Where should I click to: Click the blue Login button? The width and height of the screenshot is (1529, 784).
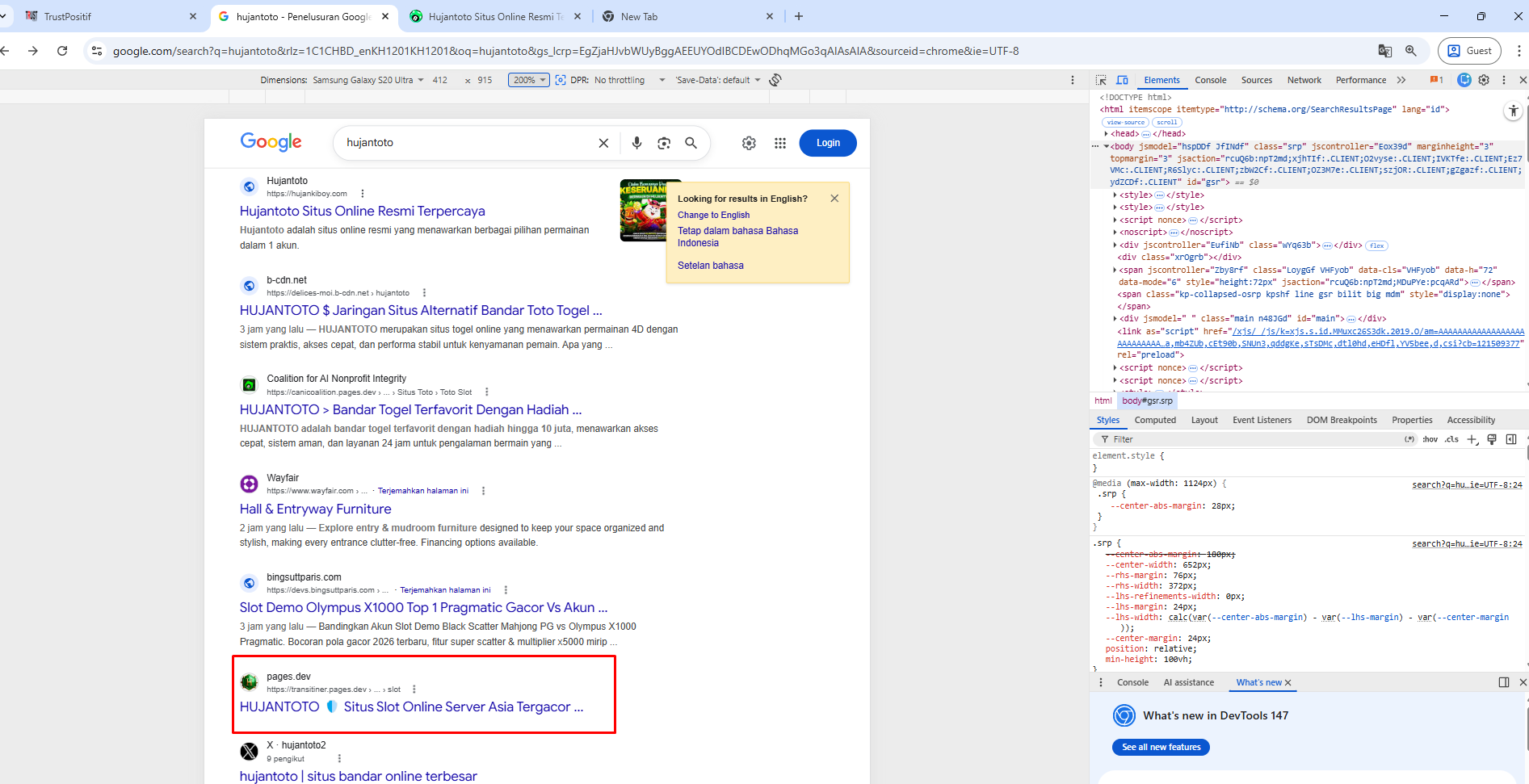click(x=827, y=143)
